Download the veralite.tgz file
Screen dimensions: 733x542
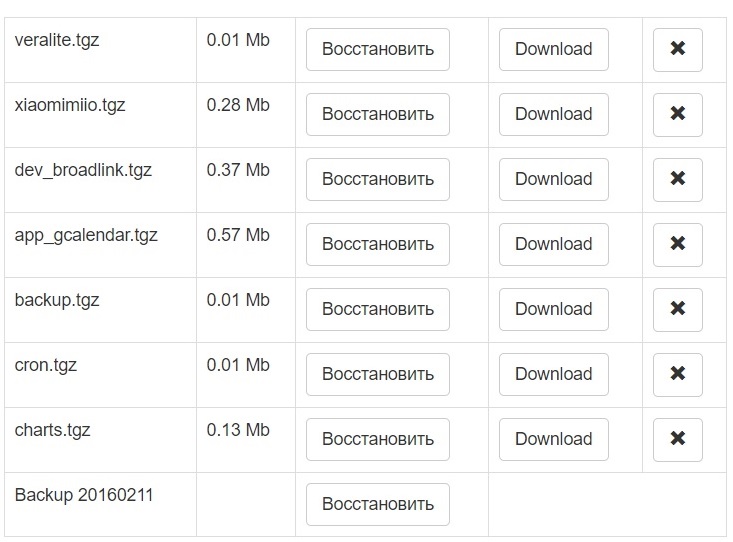tap(553, 49)
